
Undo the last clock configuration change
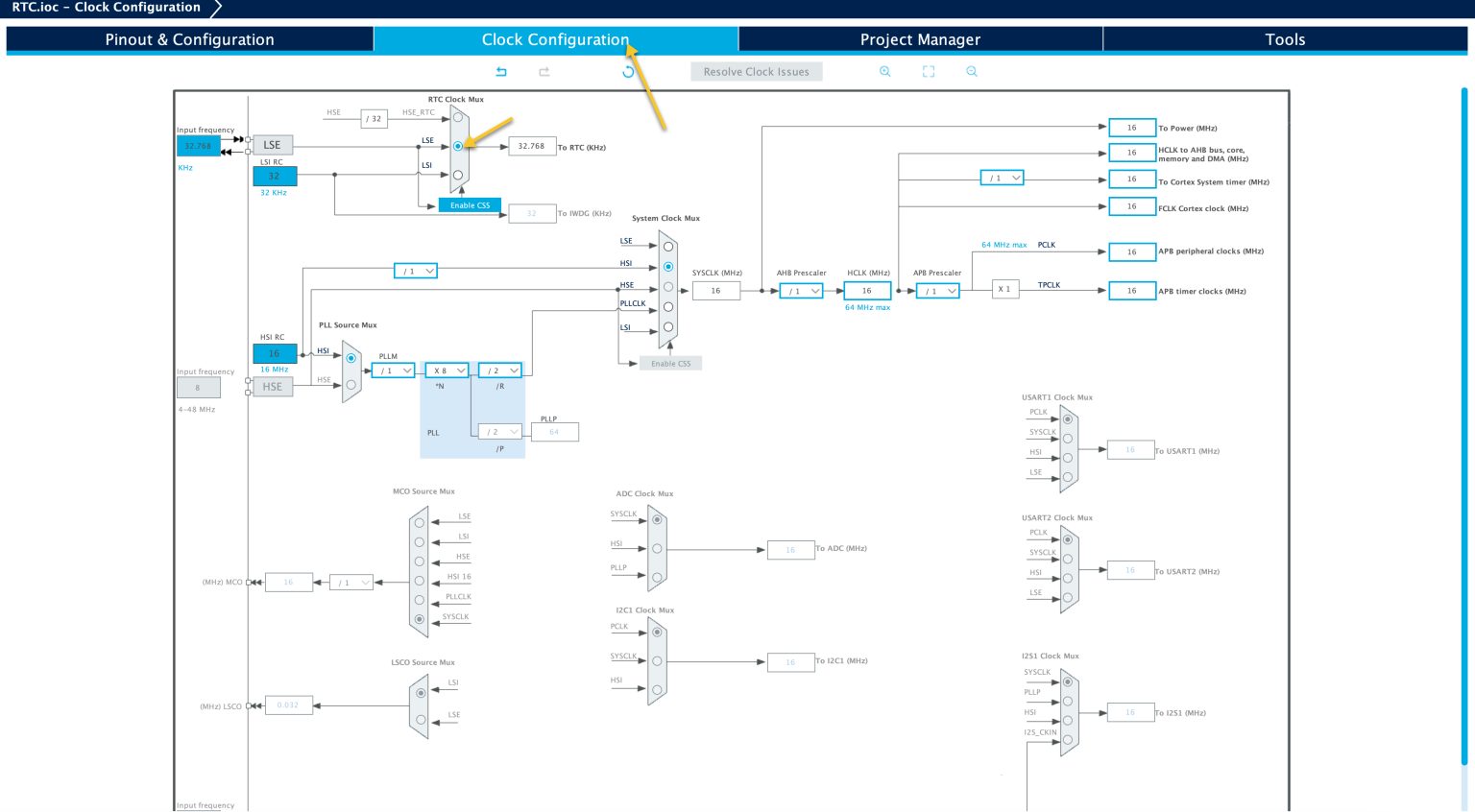(x=500, y=71)
